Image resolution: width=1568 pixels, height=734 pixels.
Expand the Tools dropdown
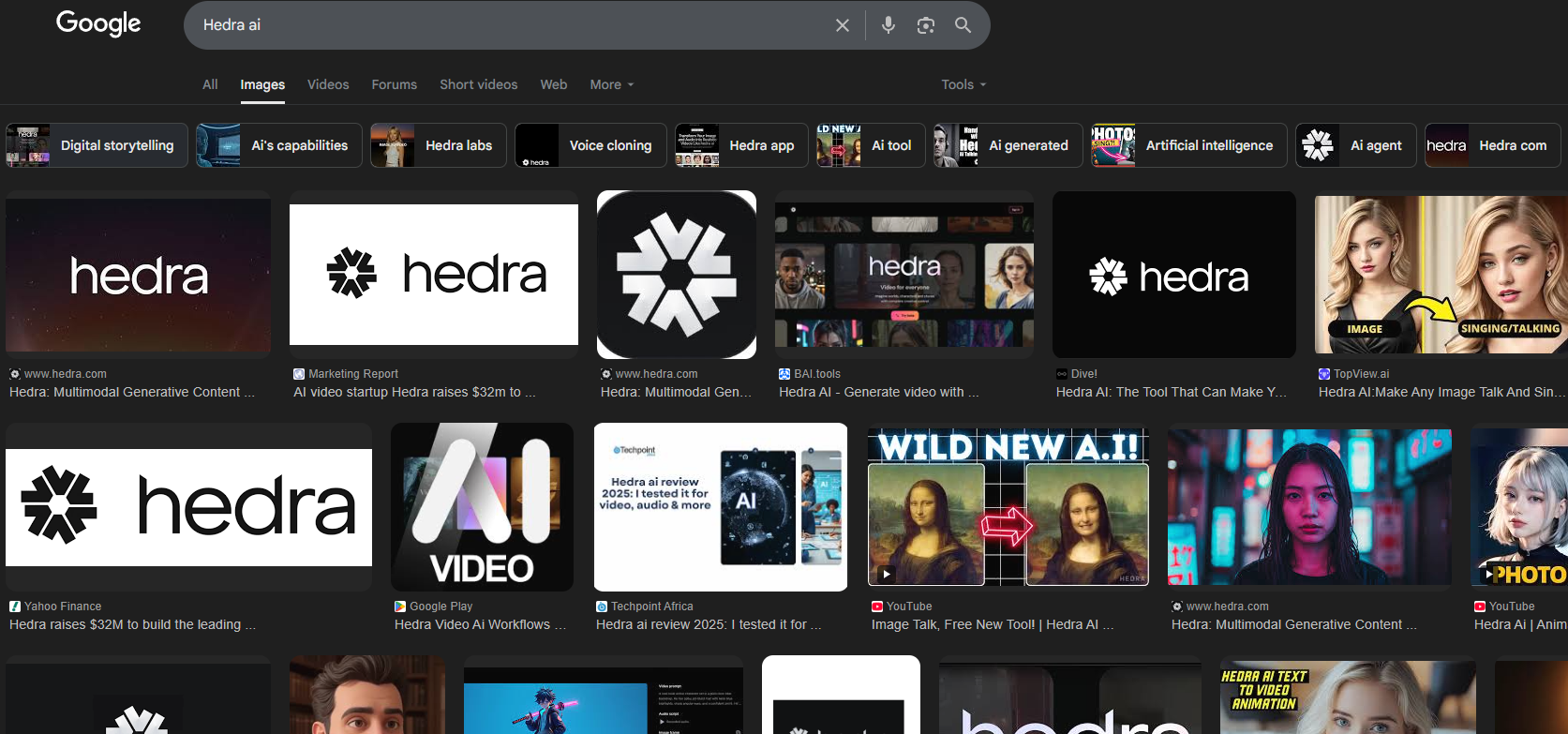963,84
